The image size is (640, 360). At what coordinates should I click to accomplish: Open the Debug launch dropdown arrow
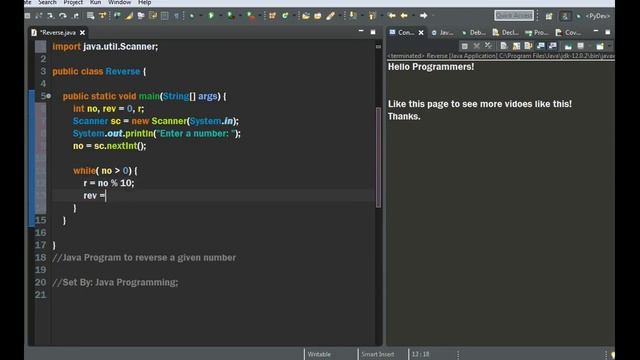[200, 16]
